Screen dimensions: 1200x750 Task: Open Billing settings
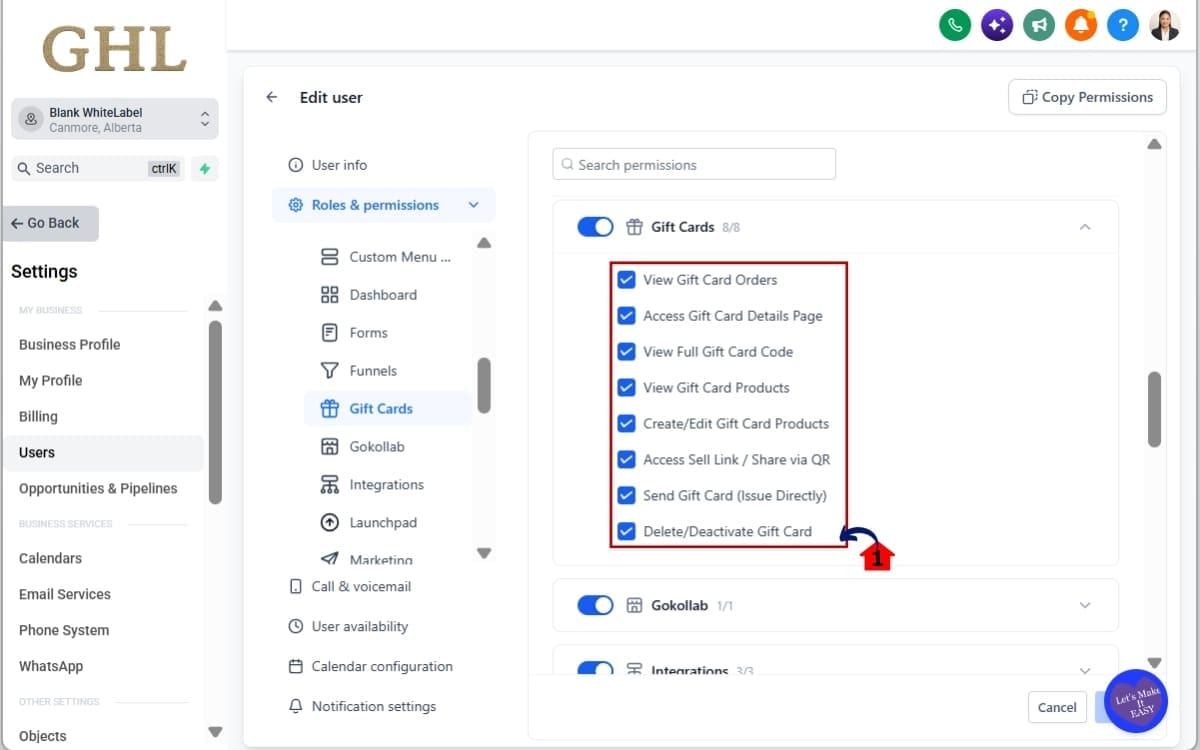coord(38,416)
